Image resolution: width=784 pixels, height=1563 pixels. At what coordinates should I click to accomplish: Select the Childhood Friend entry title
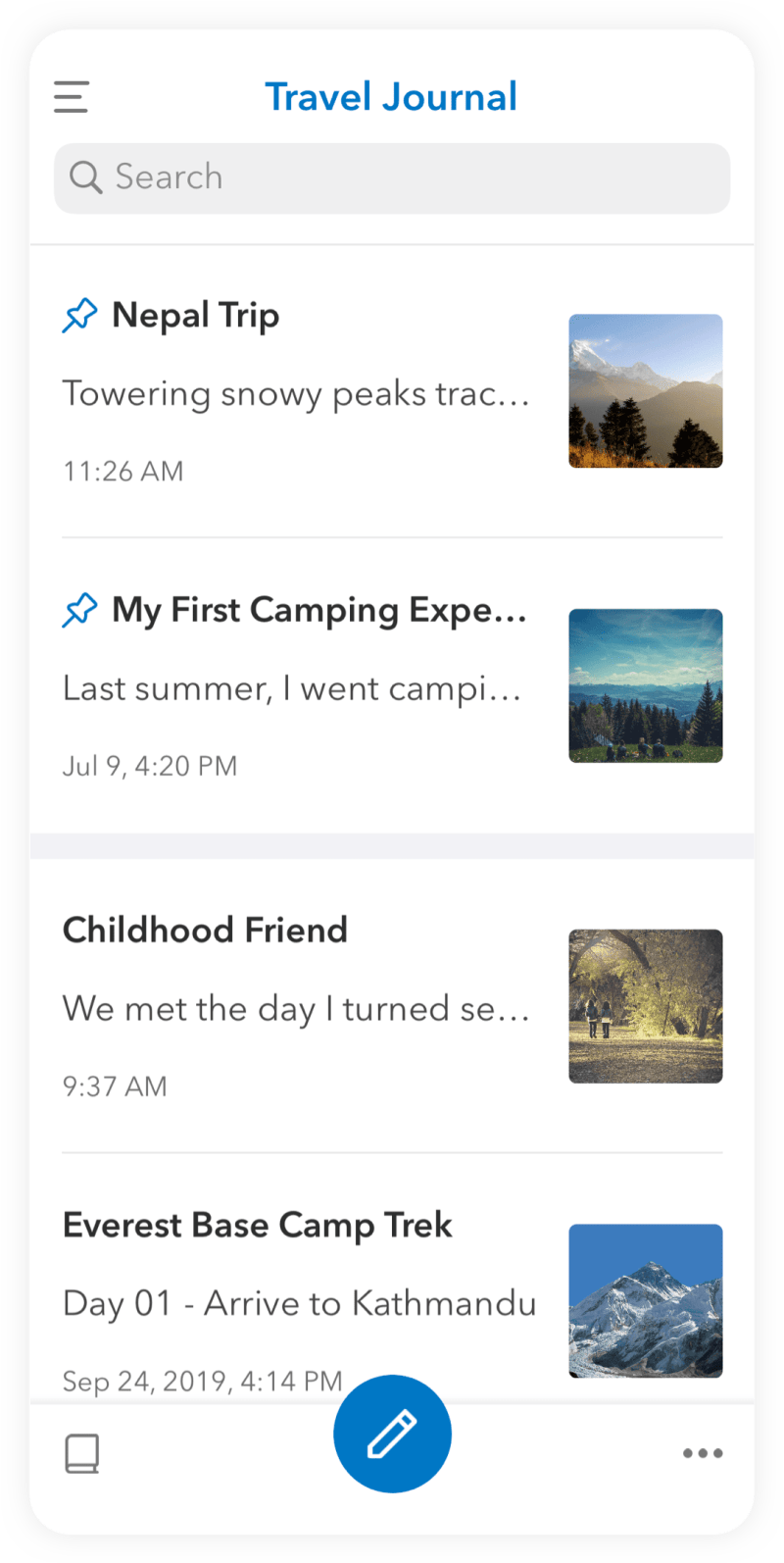pyautogui.click(x=205, y=930)
